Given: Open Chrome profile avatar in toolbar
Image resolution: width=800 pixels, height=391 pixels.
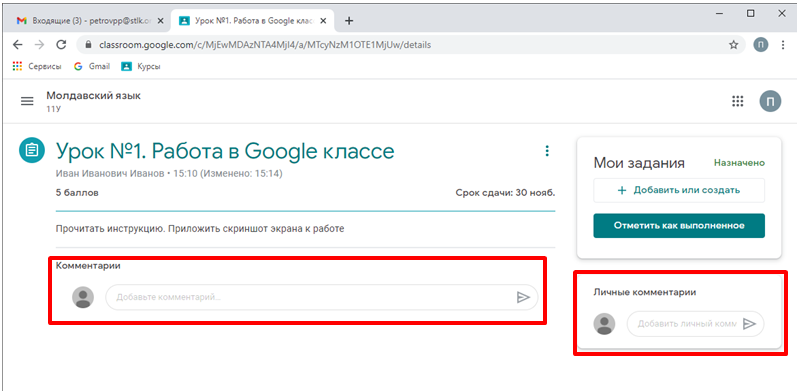Looking at the screenshot, I should pos(761,45).
